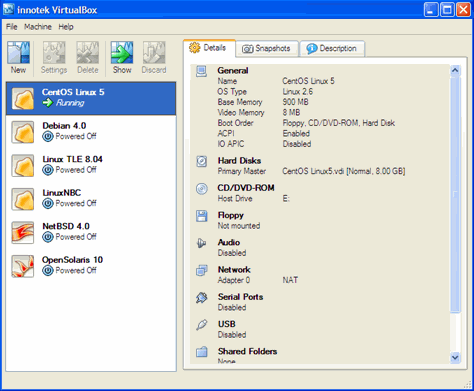Click the General section monitor icon
The width and height of the screenshot is (474, 391).
click(202, 71)
